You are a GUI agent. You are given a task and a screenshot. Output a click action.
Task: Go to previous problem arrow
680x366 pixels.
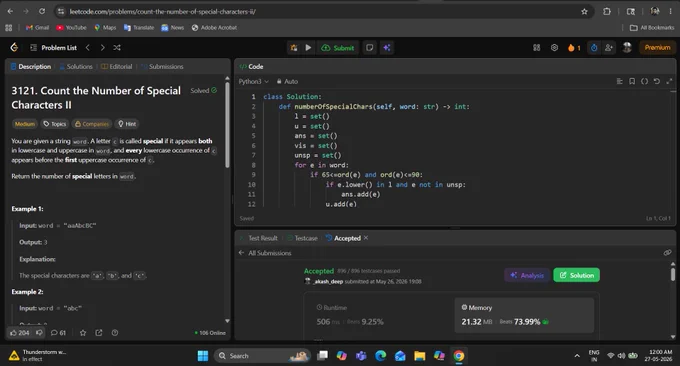tap(88, 48)
